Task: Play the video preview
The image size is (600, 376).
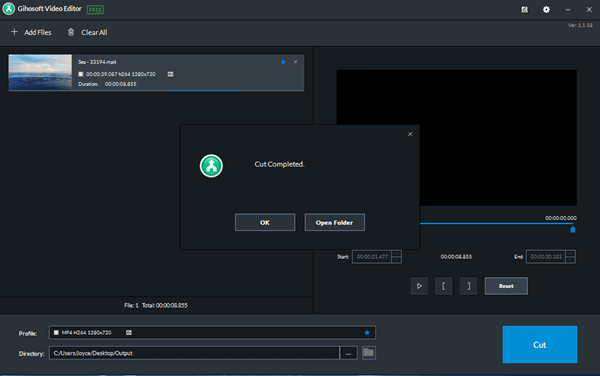Action: point(419,286)
